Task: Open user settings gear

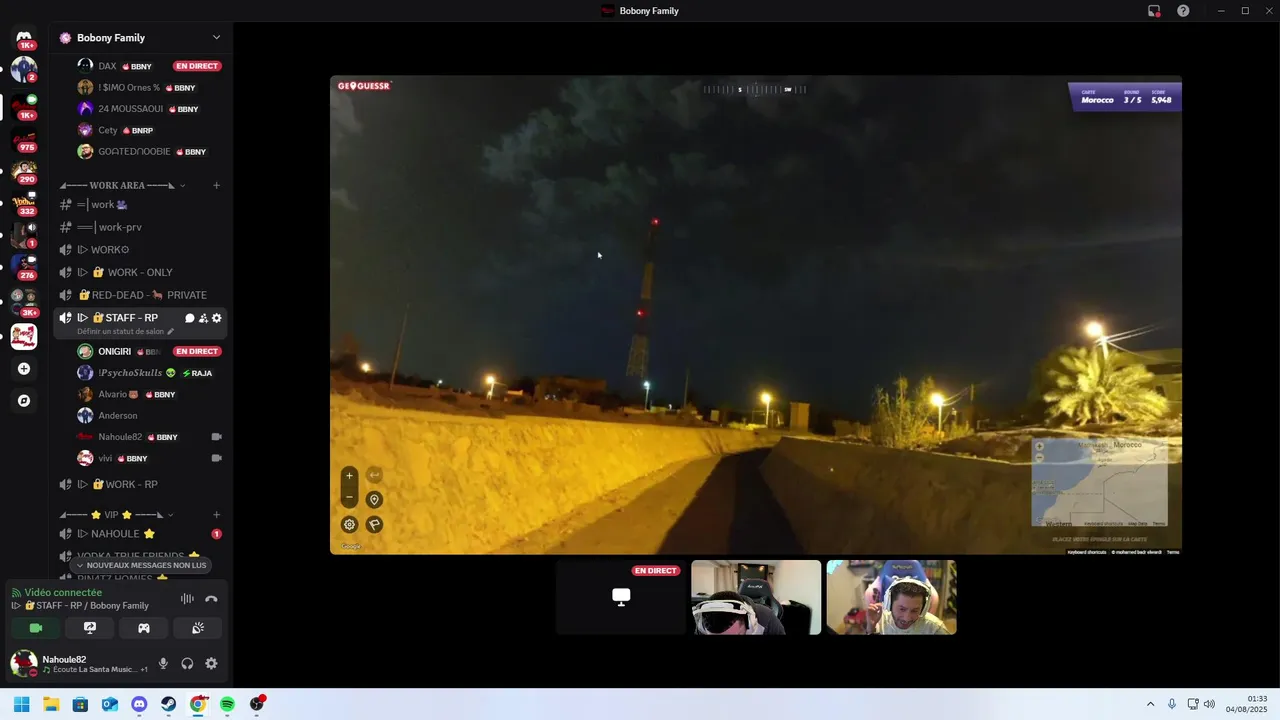Action: [211, 663]
